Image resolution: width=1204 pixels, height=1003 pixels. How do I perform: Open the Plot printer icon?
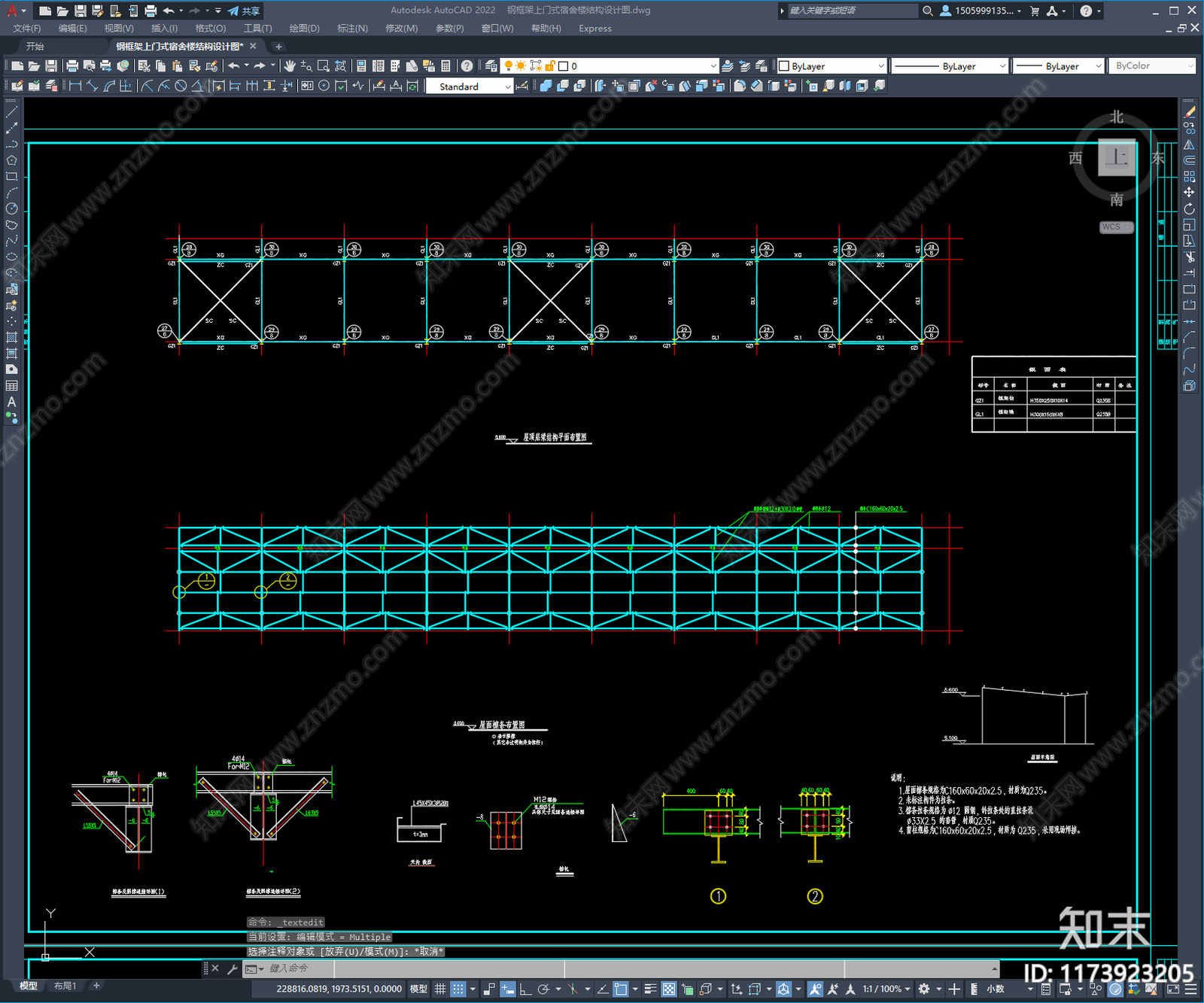click(x=72, y=66)
